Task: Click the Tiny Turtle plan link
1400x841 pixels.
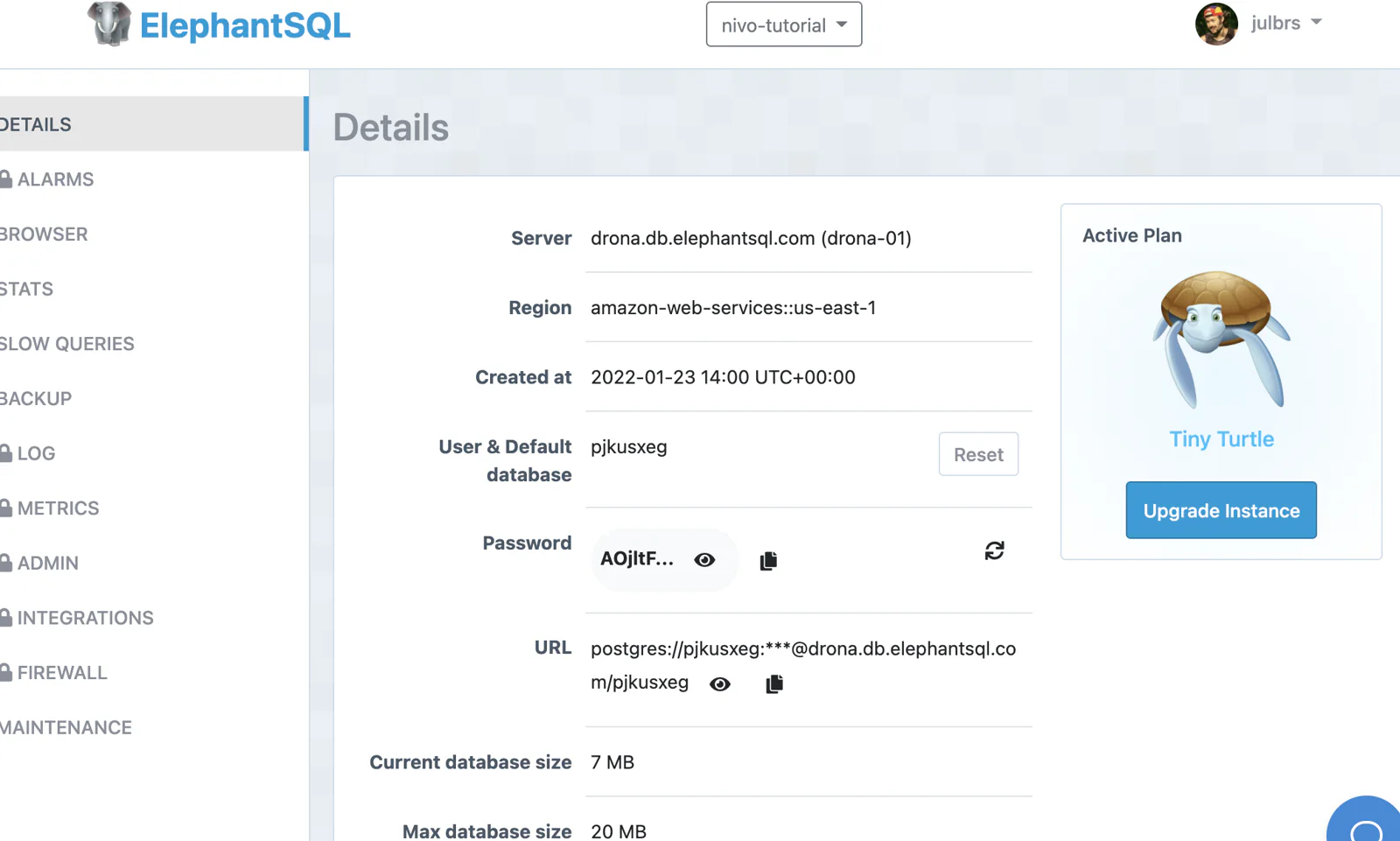Action: [x=1221, y=439]
